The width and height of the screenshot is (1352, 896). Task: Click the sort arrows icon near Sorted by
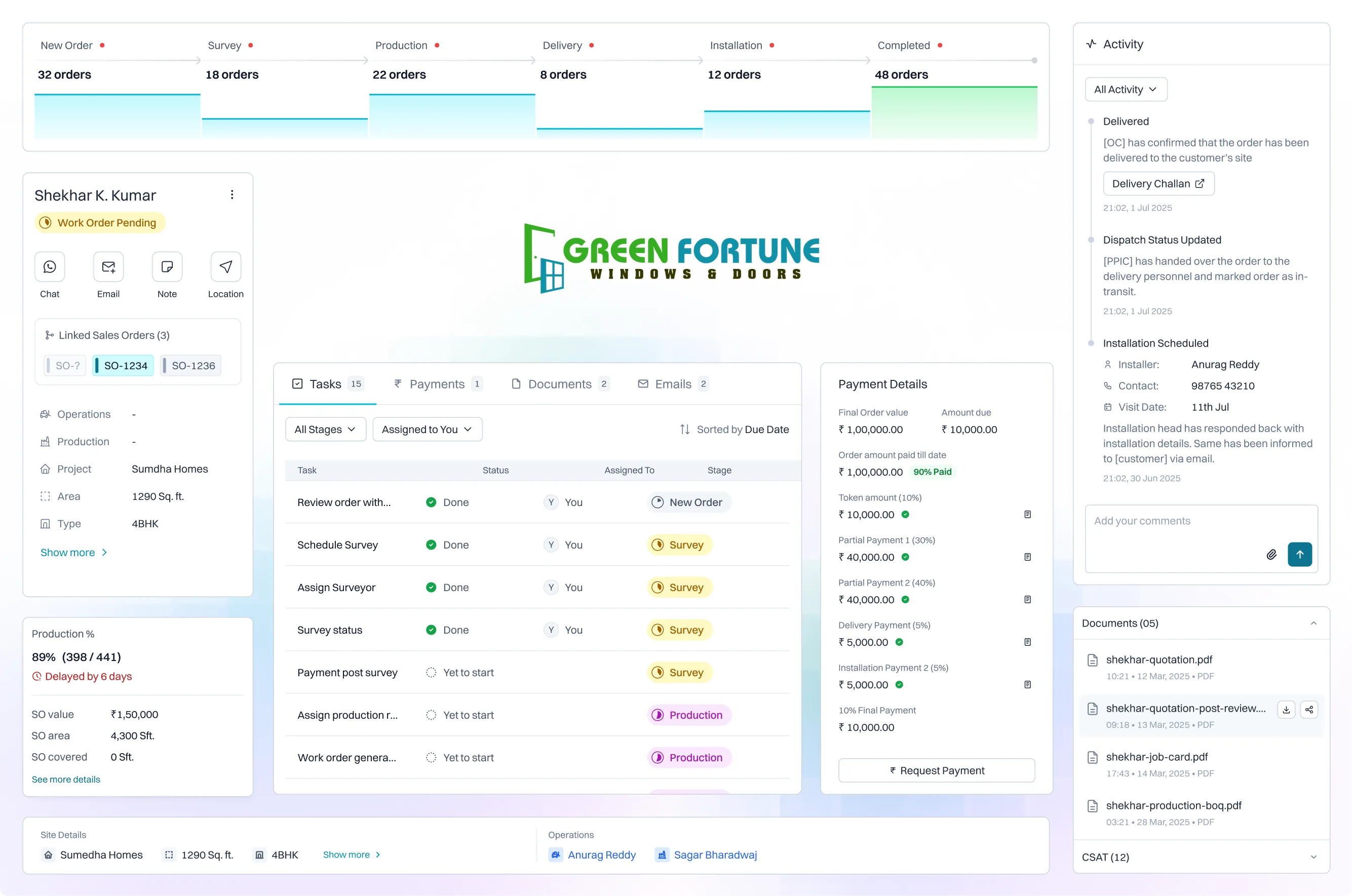684,429
